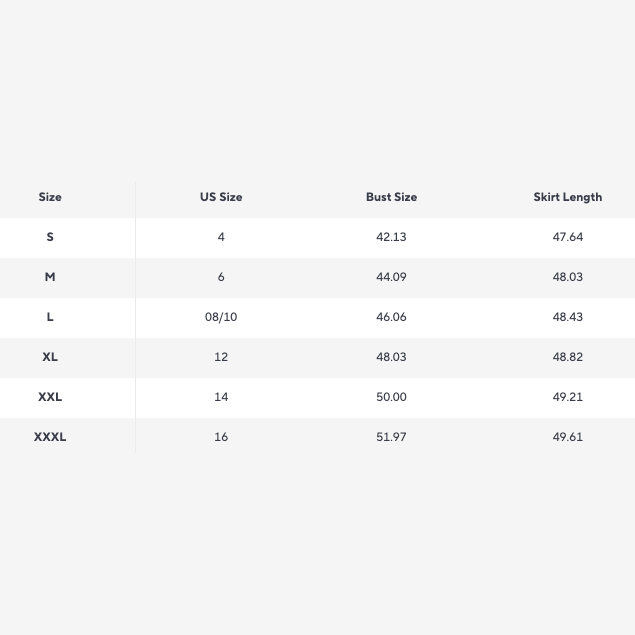Select the XXXL size row label
The width and height of the screenshot is (635, 635).
(x=50, y=437)
